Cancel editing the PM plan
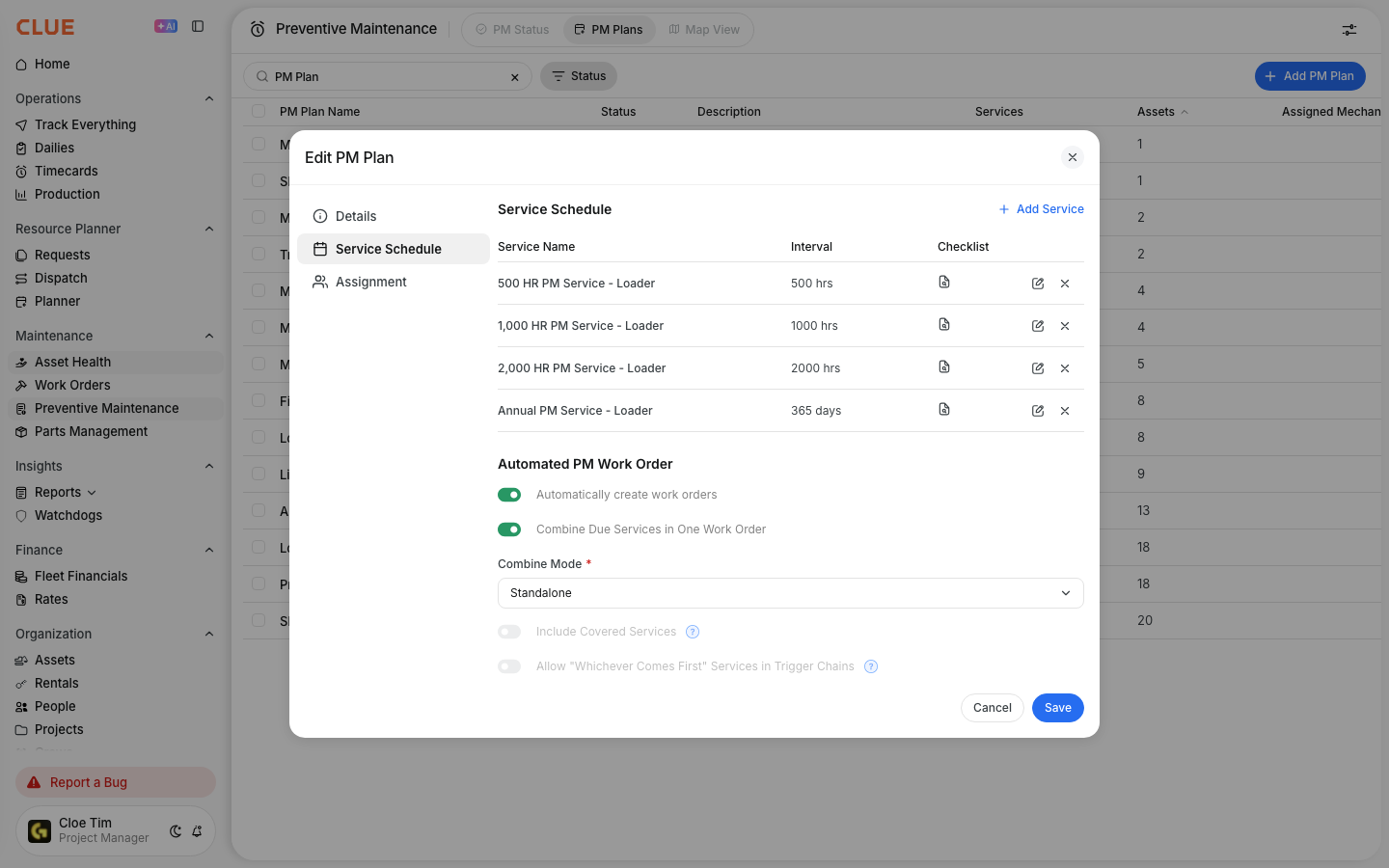The image size is (1389, 868). (x=993, y=708)
